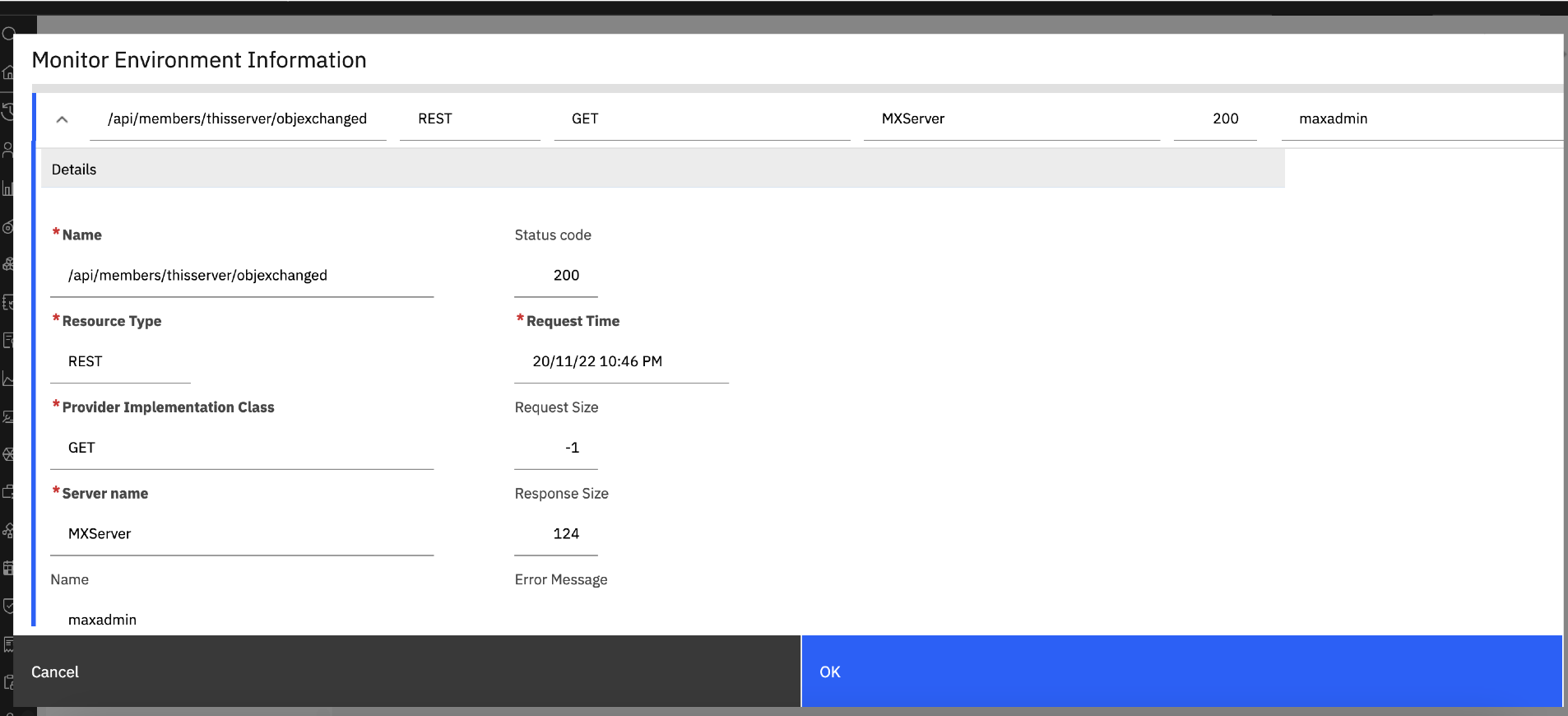Open the home icon in left sidebar
Screen dimensions: 1568x716
8,72
